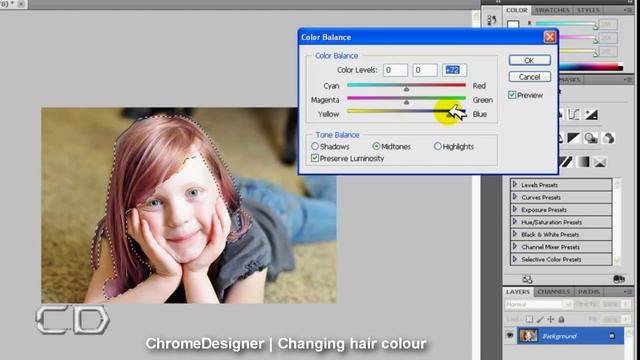
Task: Open the layer blend mode dropdown
Action: [538, 304]
